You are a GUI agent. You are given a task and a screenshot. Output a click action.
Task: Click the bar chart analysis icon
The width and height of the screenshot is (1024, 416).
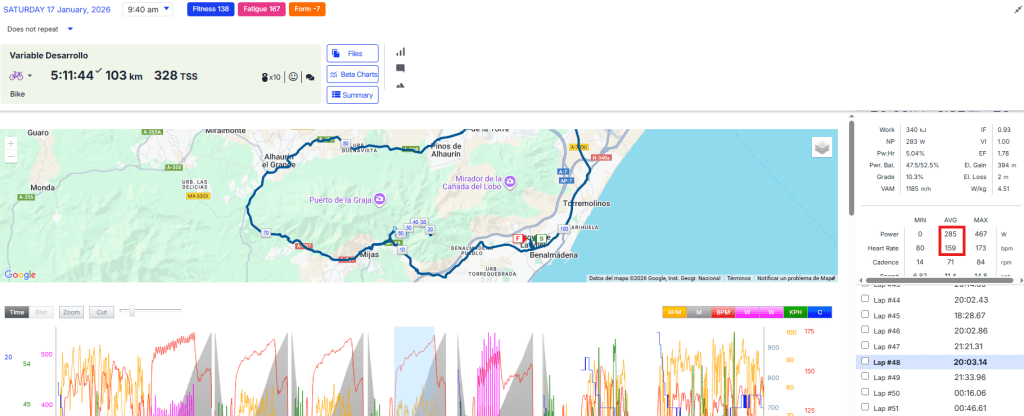tap(400, 51)
